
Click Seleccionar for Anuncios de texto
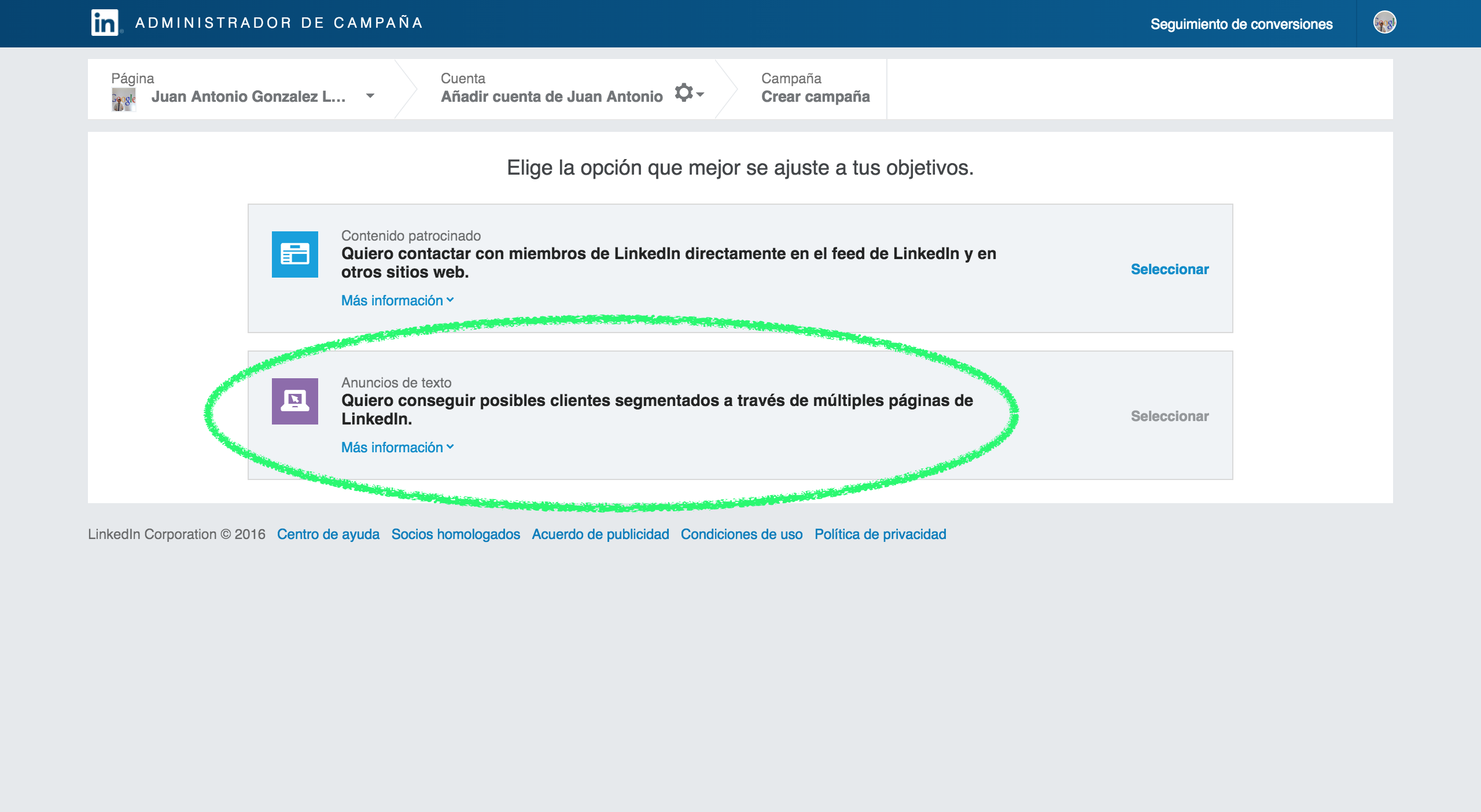1170,416
